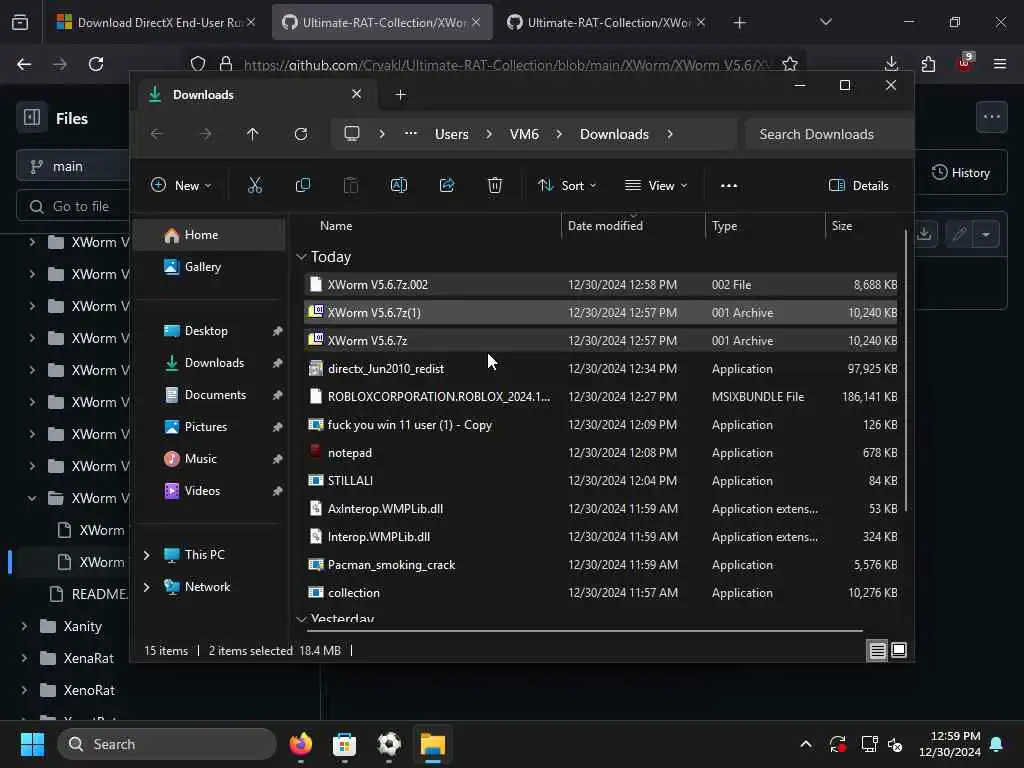Show hidden tray icons chevron

[806, 744]
